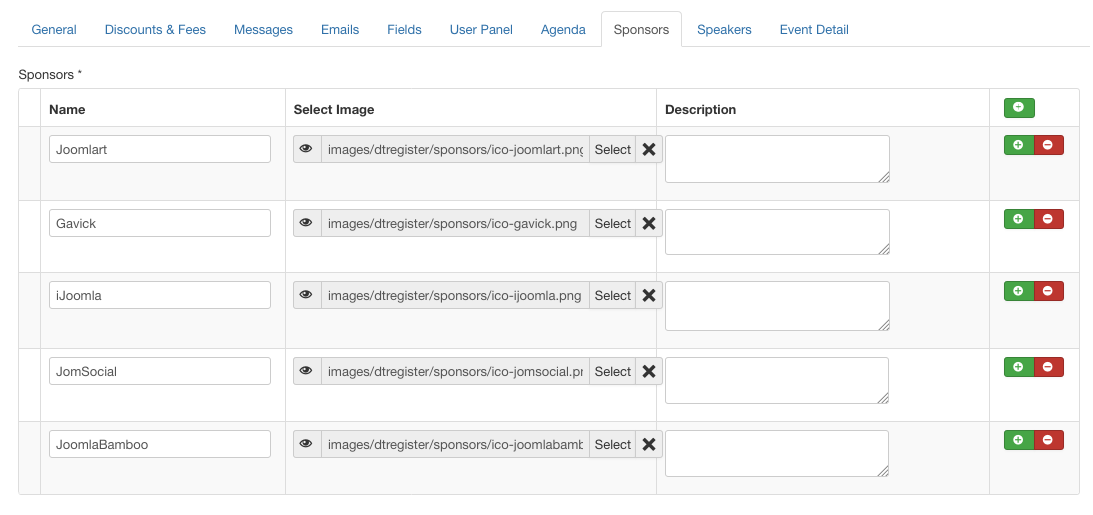Click the Name column header
1093x515 pixels.
click(x=68, y=109)
